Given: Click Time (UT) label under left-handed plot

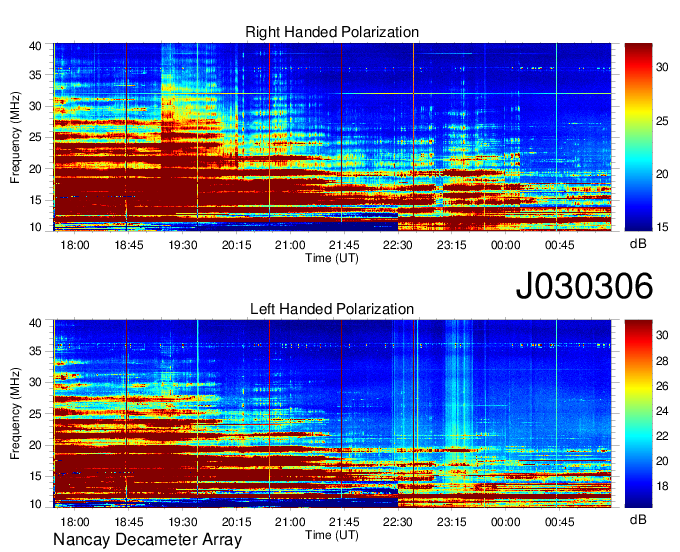Looking at the screenshot, I should click(332, 535).
